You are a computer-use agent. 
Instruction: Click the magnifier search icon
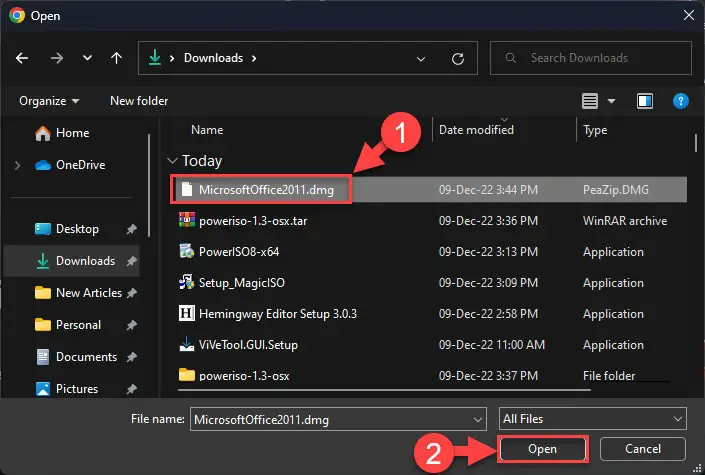(x=510, y=58)
